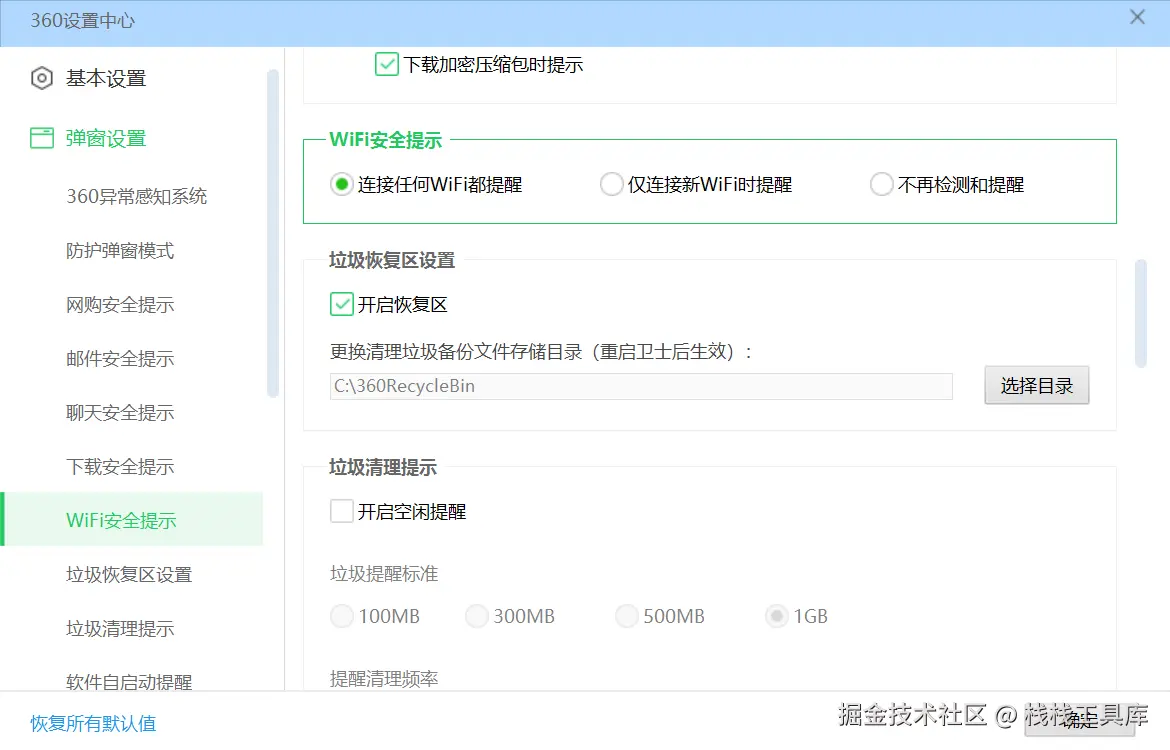Select WiFi安全提示 in sidebar
This screenshot has width=1170, height=750.
tap(133, 519)
